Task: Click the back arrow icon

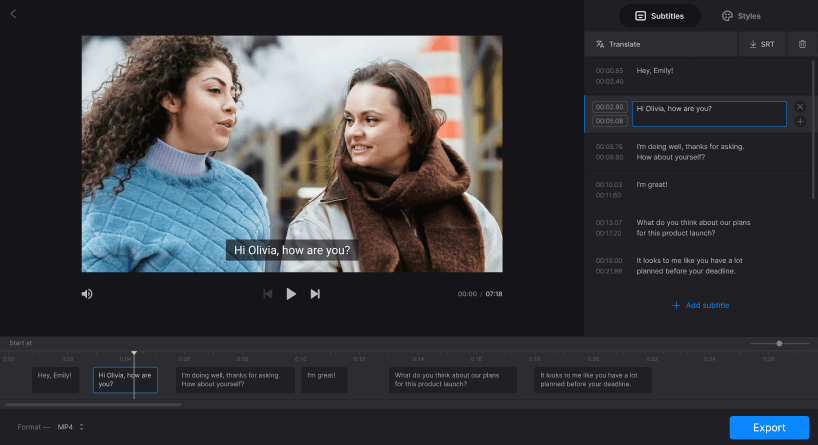Action: coord(13,14)
